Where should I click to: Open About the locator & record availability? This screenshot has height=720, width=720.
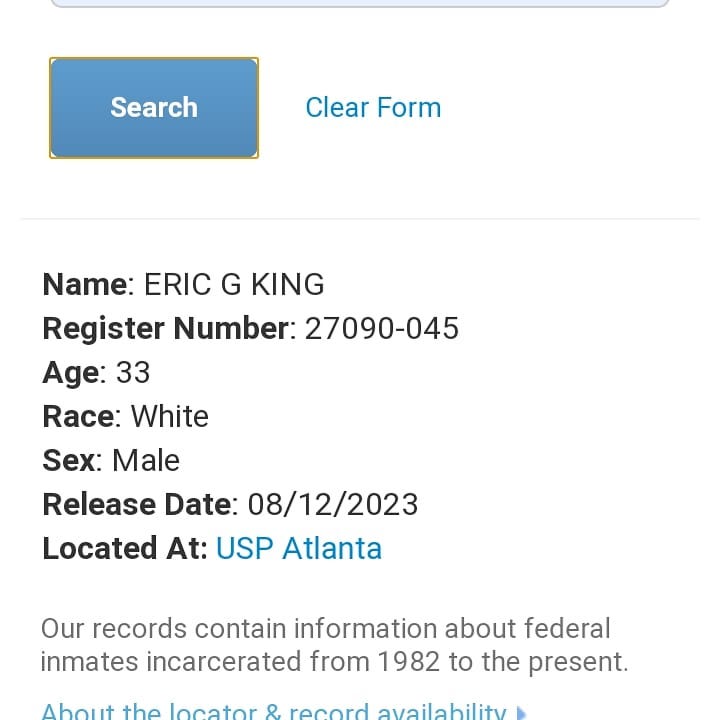click(x=274, y=712)
